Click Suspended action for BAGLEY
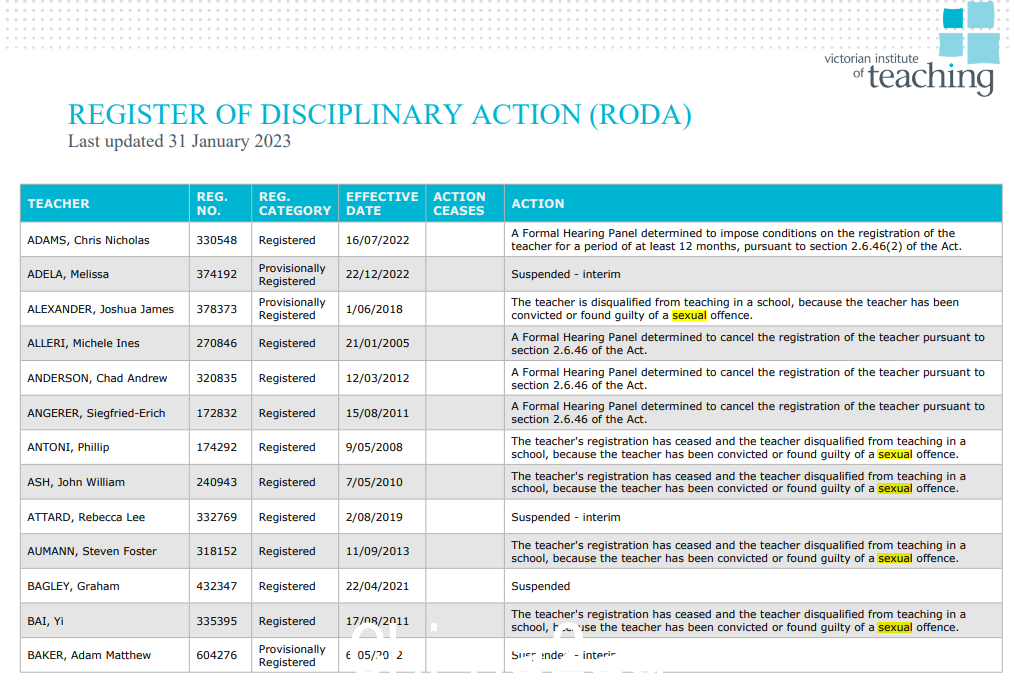 pos(541,586)
